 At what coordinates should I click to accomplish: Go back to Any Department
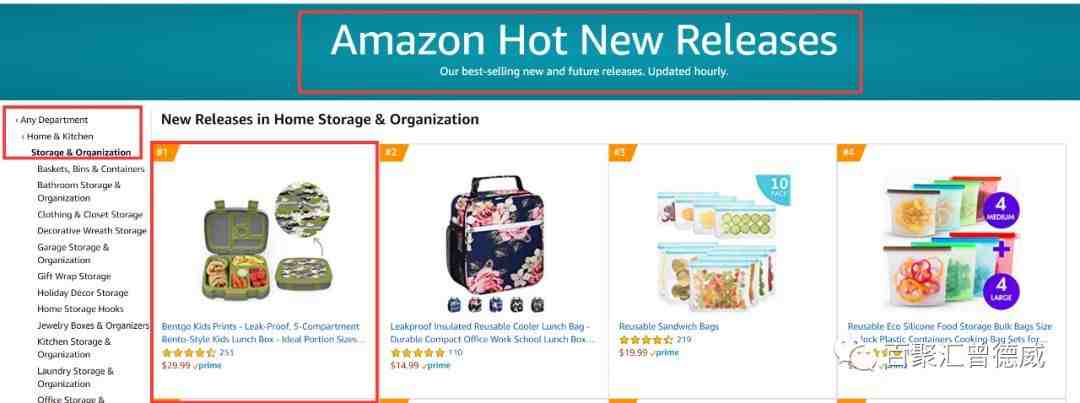click(x=54, y=120)
